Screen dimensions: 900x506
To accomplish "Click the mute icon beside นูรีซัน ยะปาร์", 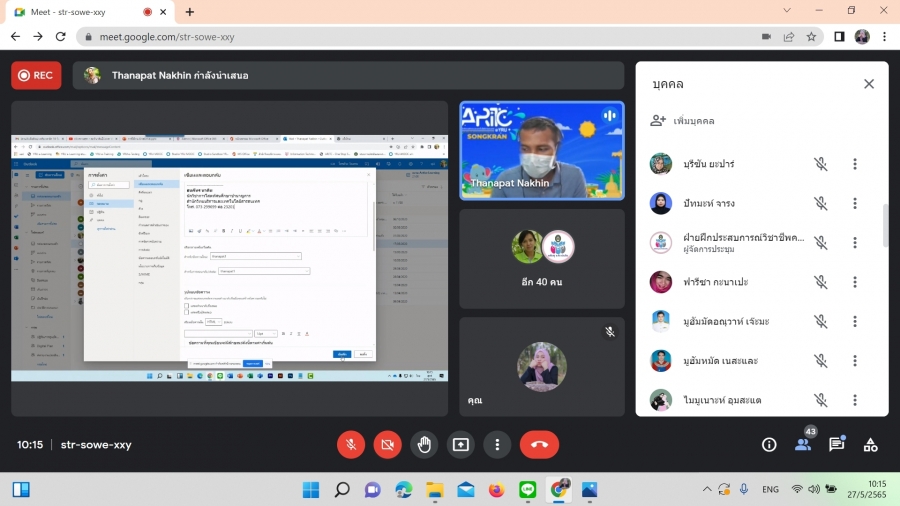I will point(820,164).
